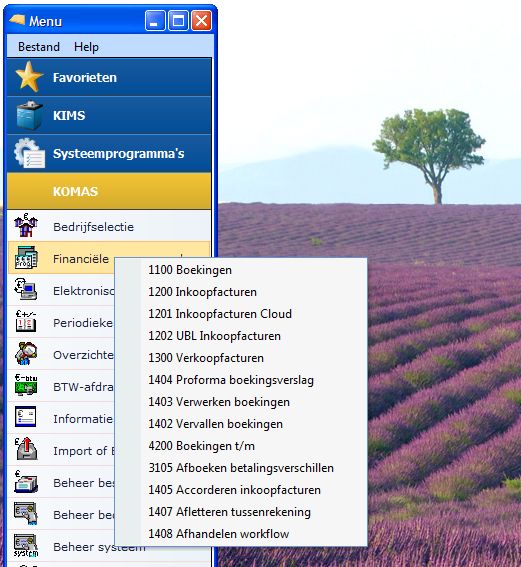
Task: Select 1200 Inkoopfacturen
Action: pyautogui.click(x=241, y=292)
